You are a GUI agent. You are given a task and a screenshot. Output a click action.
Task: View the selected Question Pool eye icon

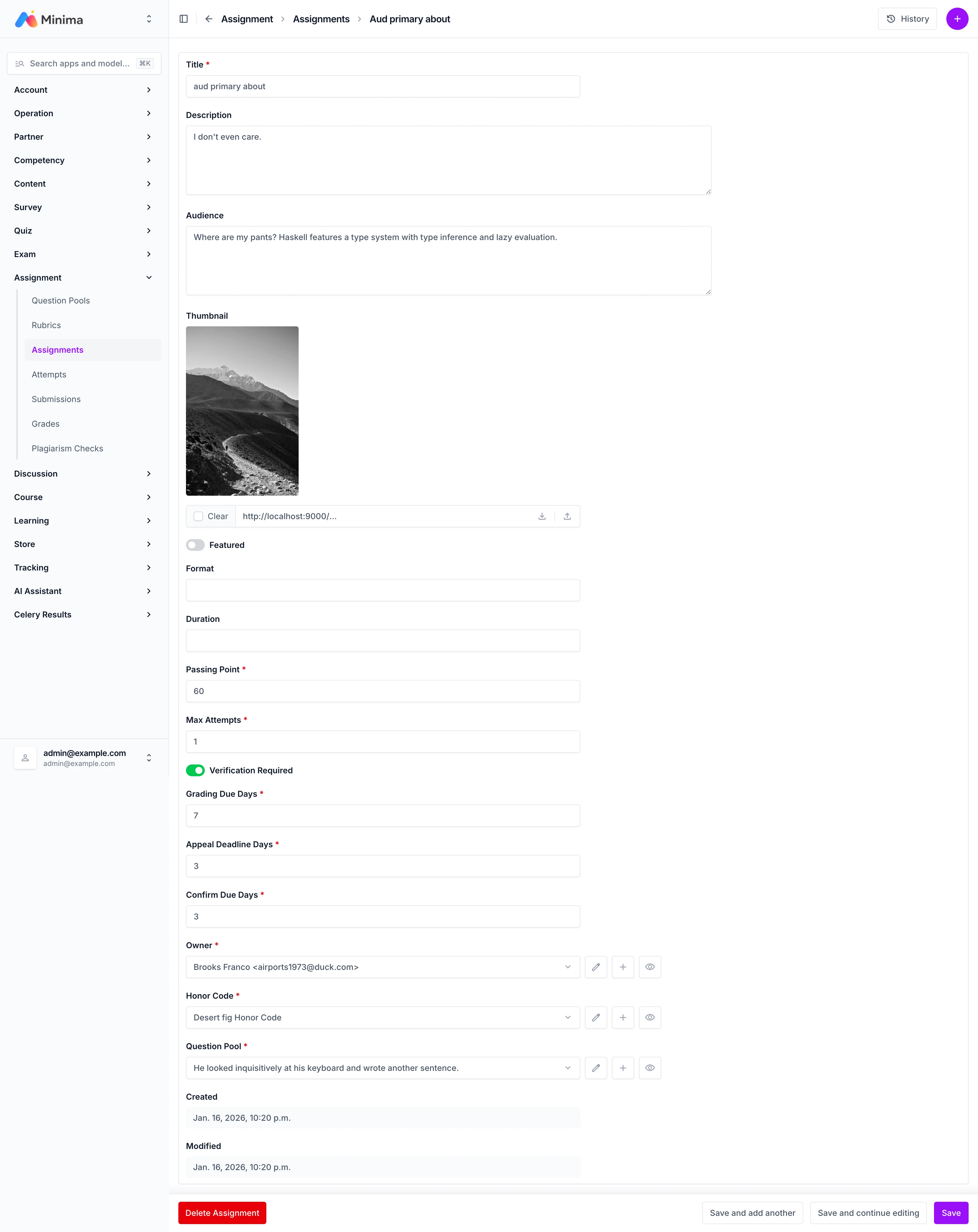coord(649,1067)
